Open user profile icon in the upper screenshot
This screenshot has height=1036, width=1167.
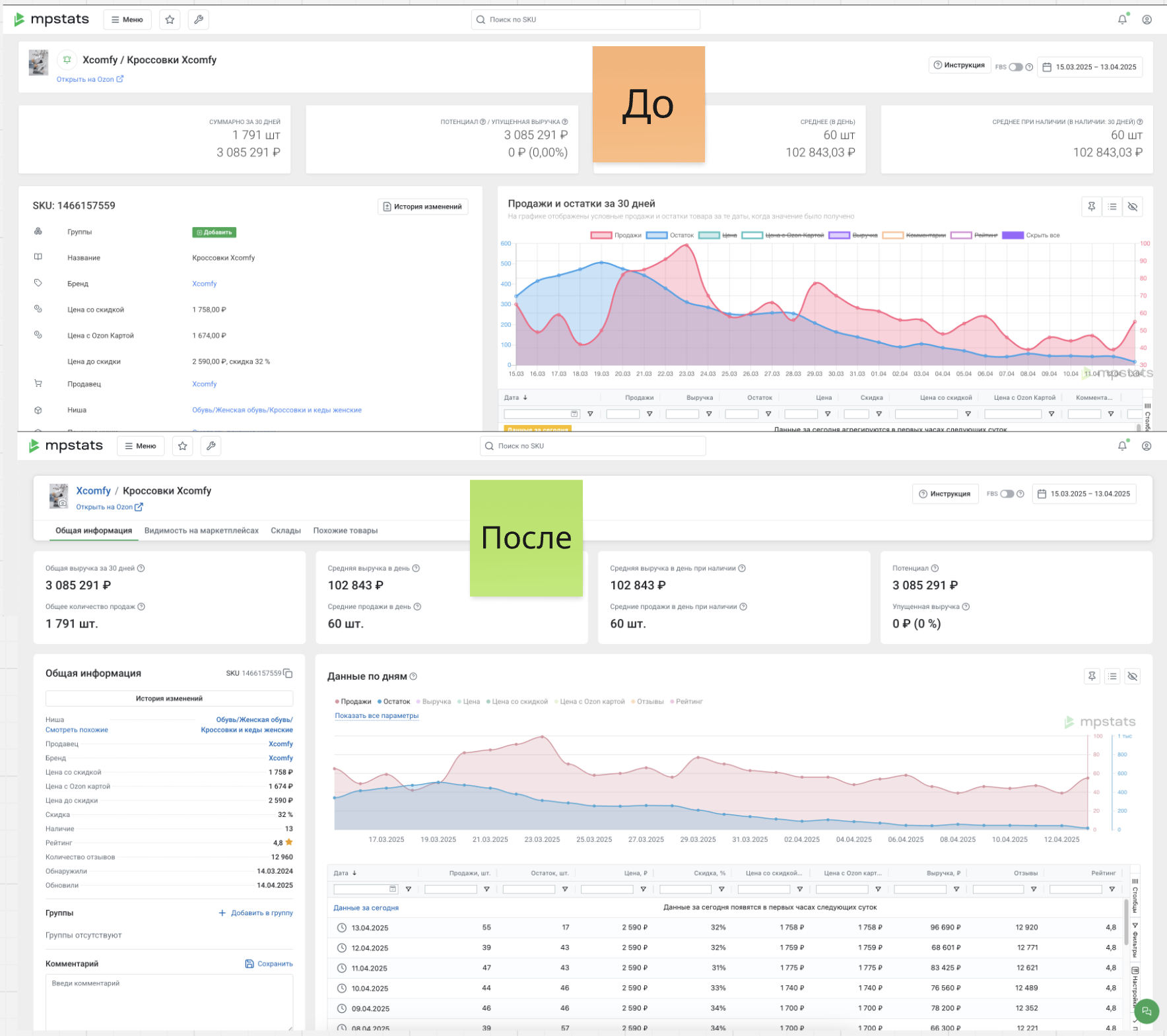(1147, 20)
